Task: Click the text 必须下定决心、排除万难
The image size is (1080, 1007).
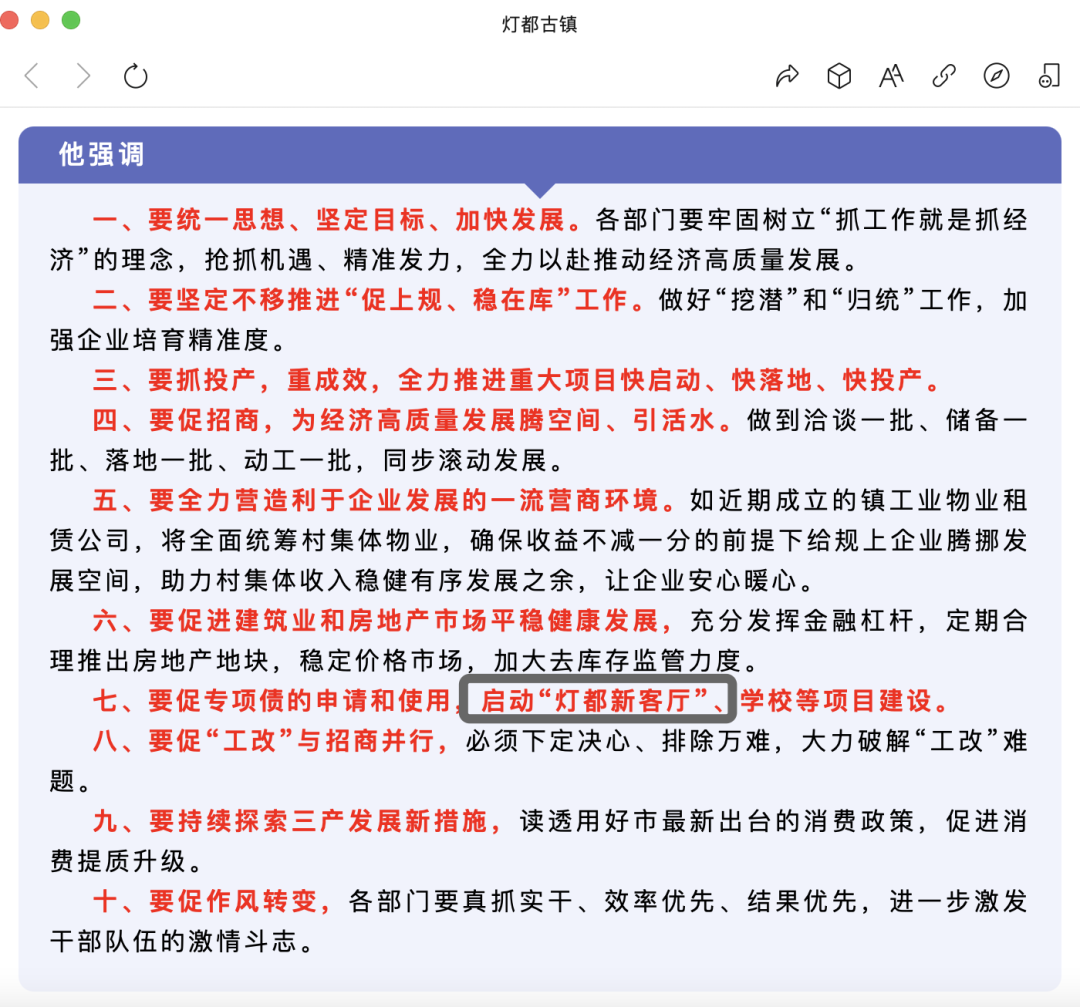Action: click(x=617, y=740)
